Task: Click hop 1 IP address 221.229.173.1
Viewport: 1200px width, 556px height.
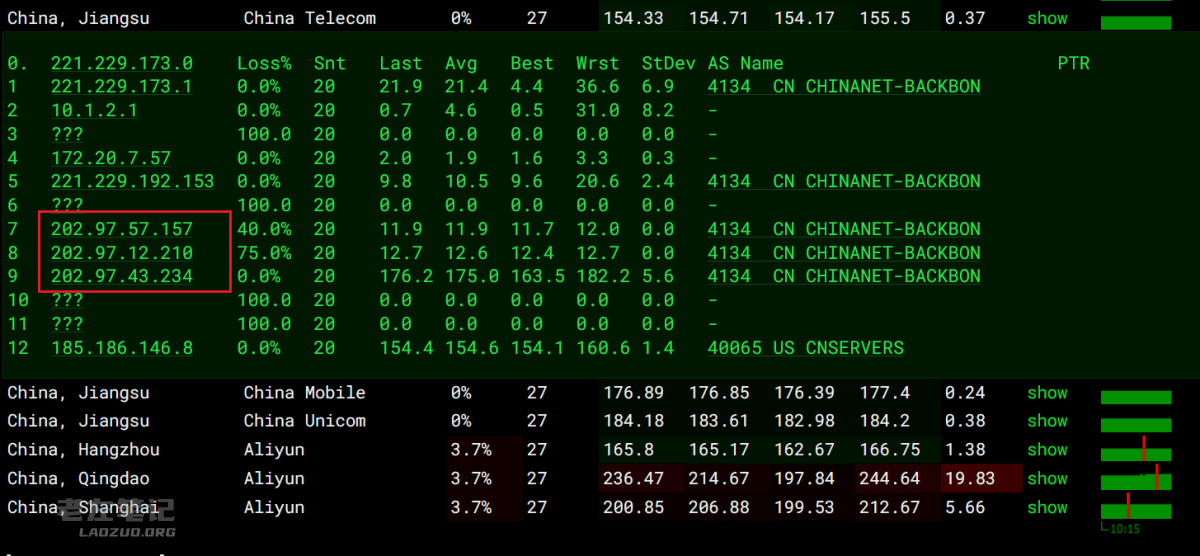Action: coord(122,87)
